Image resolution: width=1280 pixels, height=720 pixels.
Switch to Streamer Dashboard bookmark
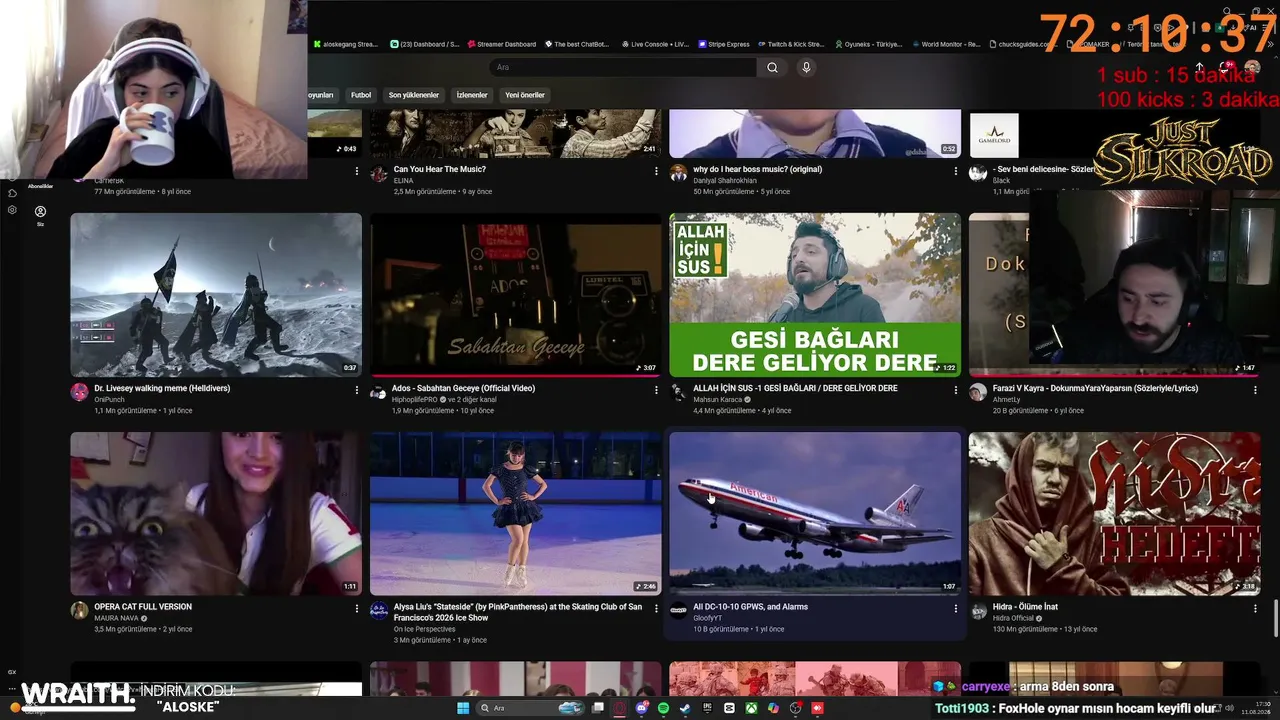(x=502, y=44)
